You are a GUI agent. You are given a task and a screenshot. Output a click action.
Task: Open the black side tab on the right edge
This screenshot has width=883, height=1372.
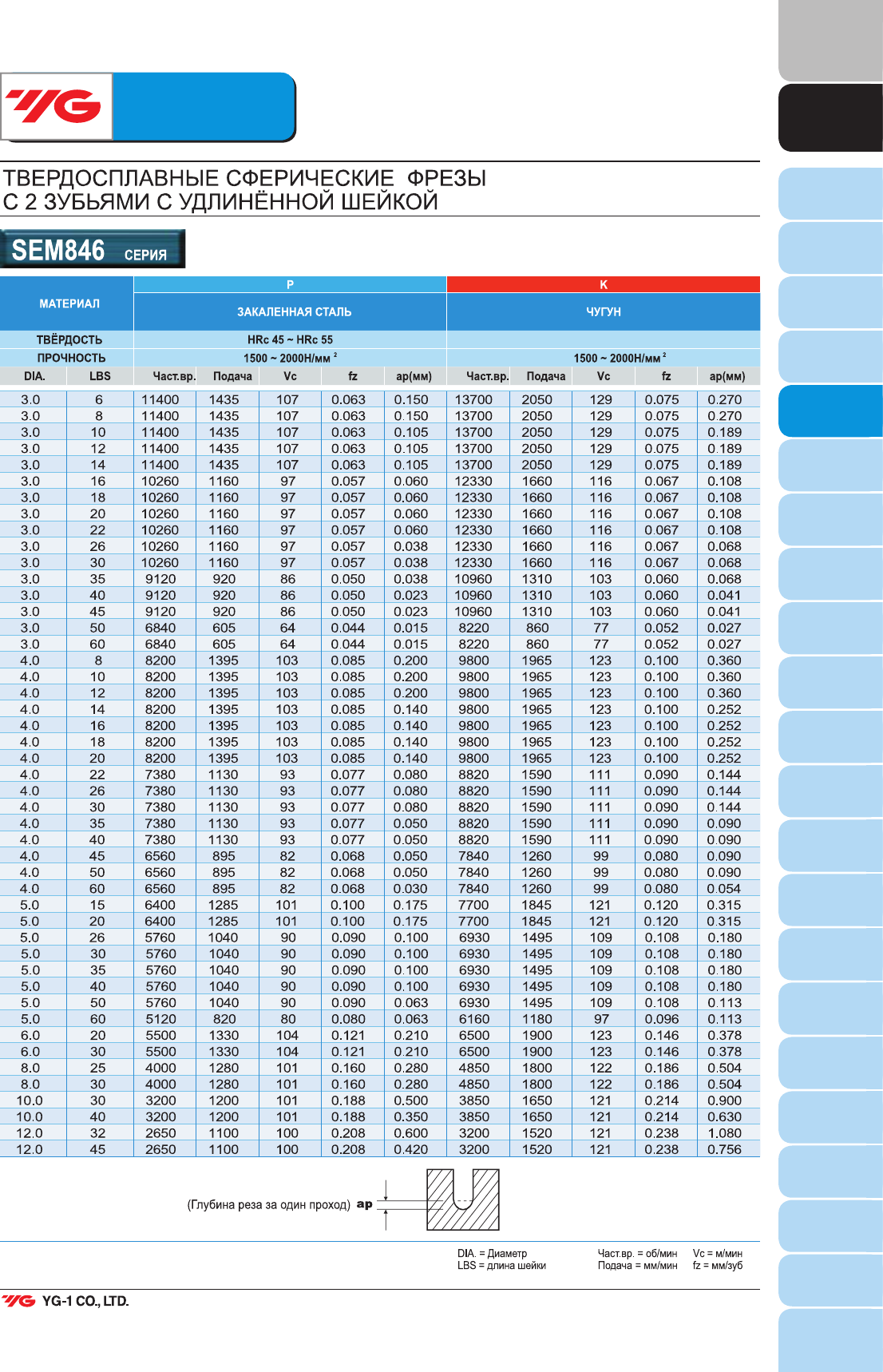830,117
